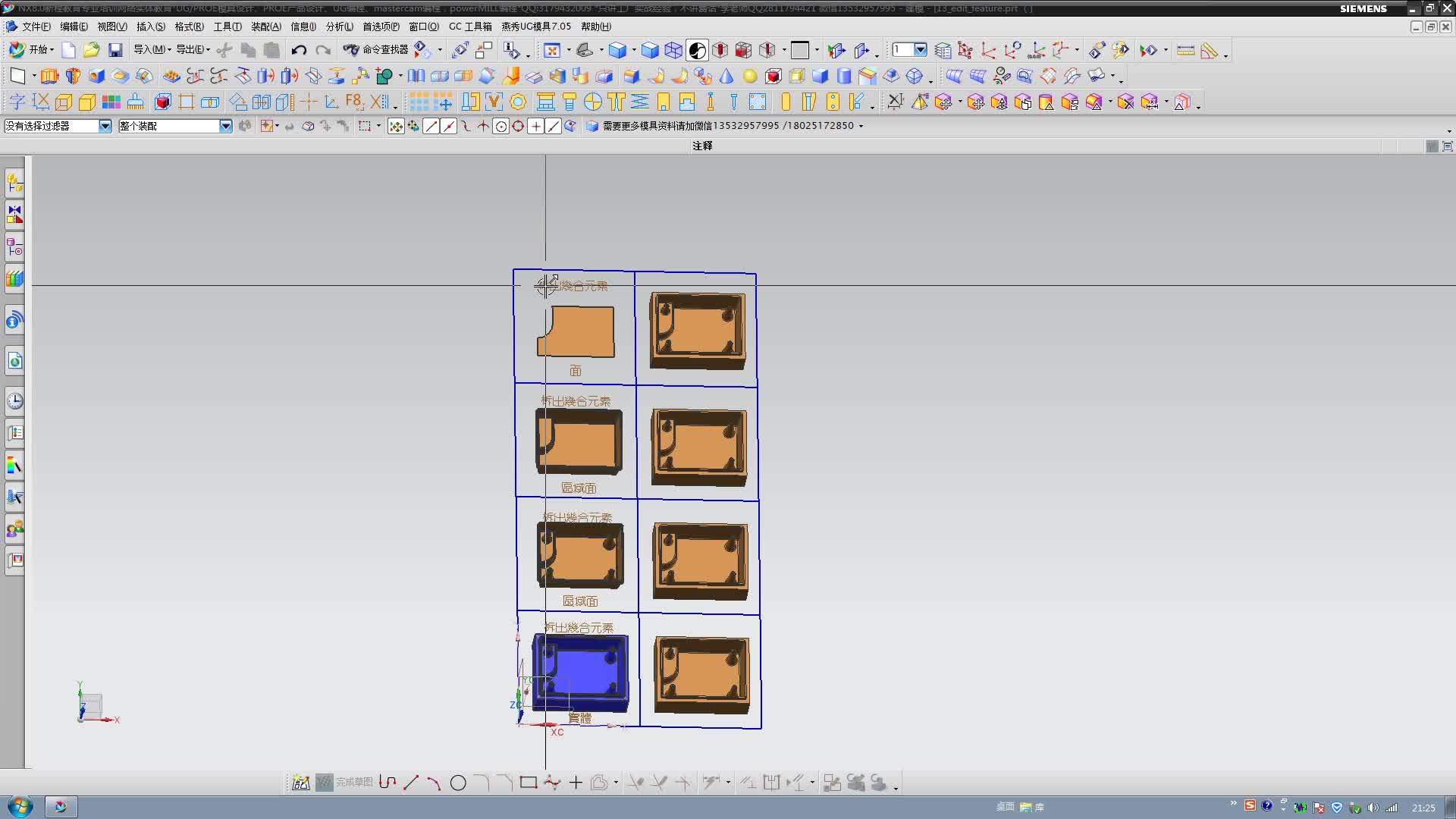Expand the layer number dropdown
The image size is (1456, 819).
point(920,50)
